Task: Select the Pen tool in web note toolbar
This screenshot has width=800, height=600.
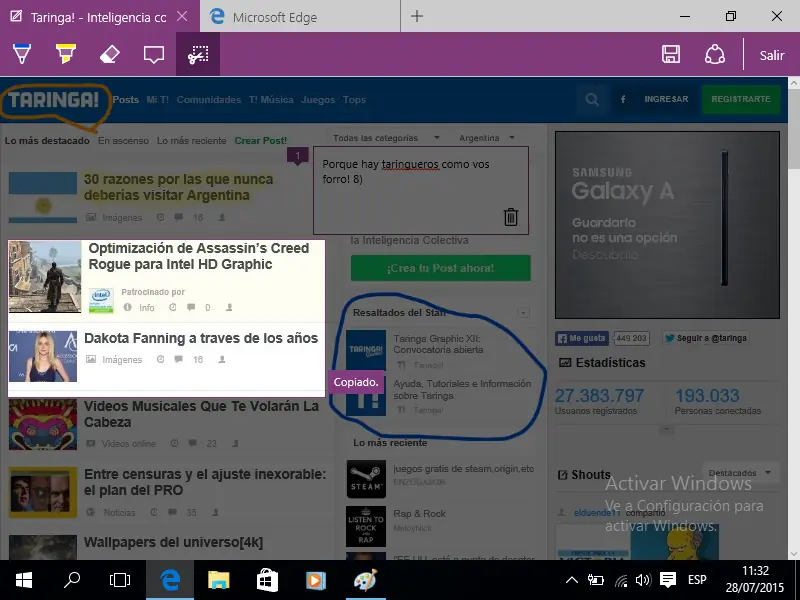Action: pyautogui.click(x=22, y=54)
